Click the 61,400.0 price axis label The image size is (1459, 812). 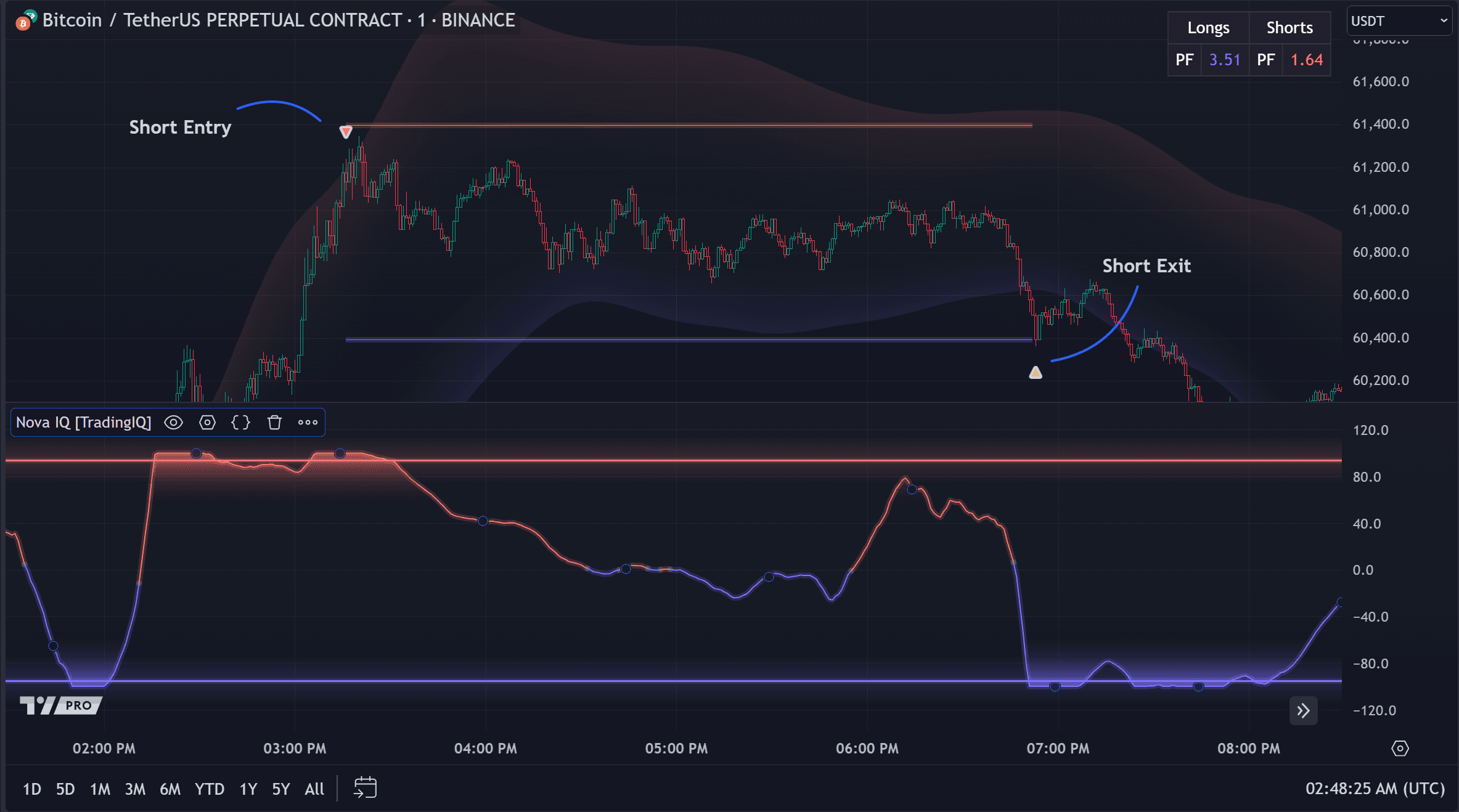pos(1381,124)
